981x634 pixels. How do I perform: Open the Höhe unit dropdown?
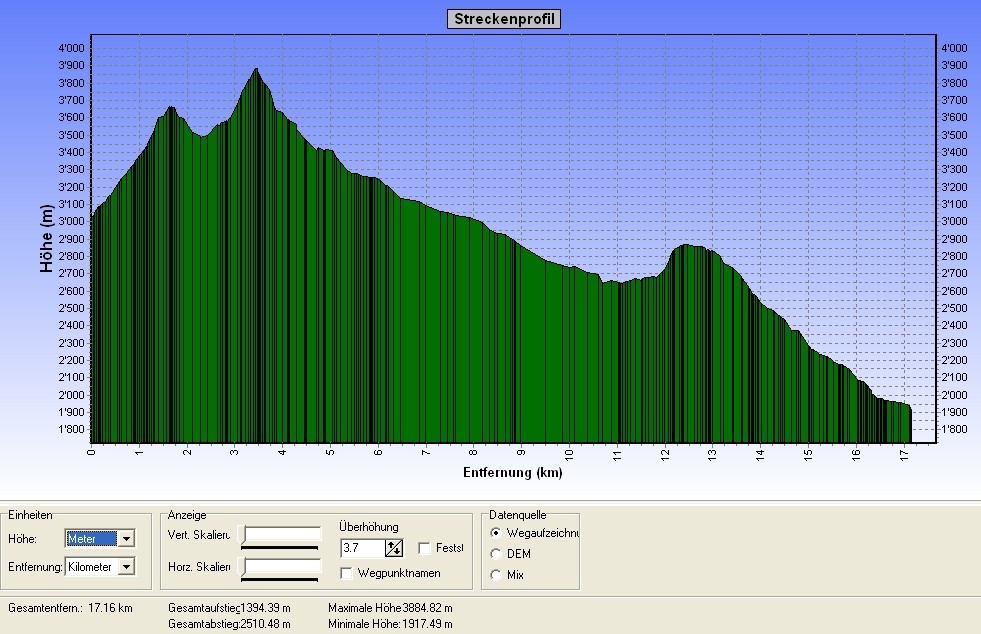126,539
